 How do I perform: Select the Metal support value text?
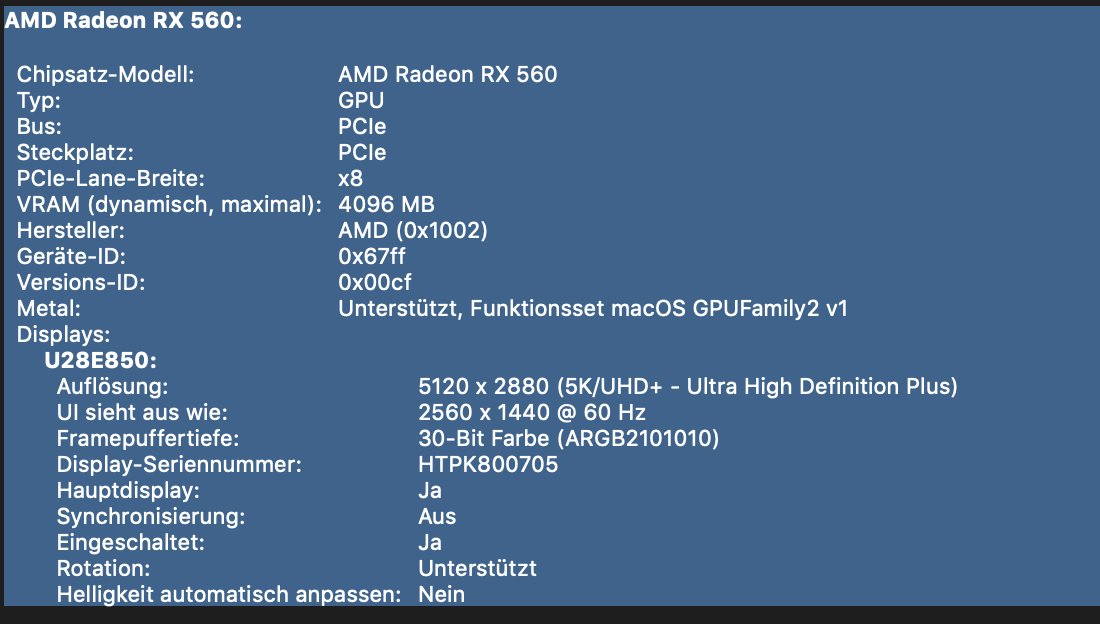592,309
